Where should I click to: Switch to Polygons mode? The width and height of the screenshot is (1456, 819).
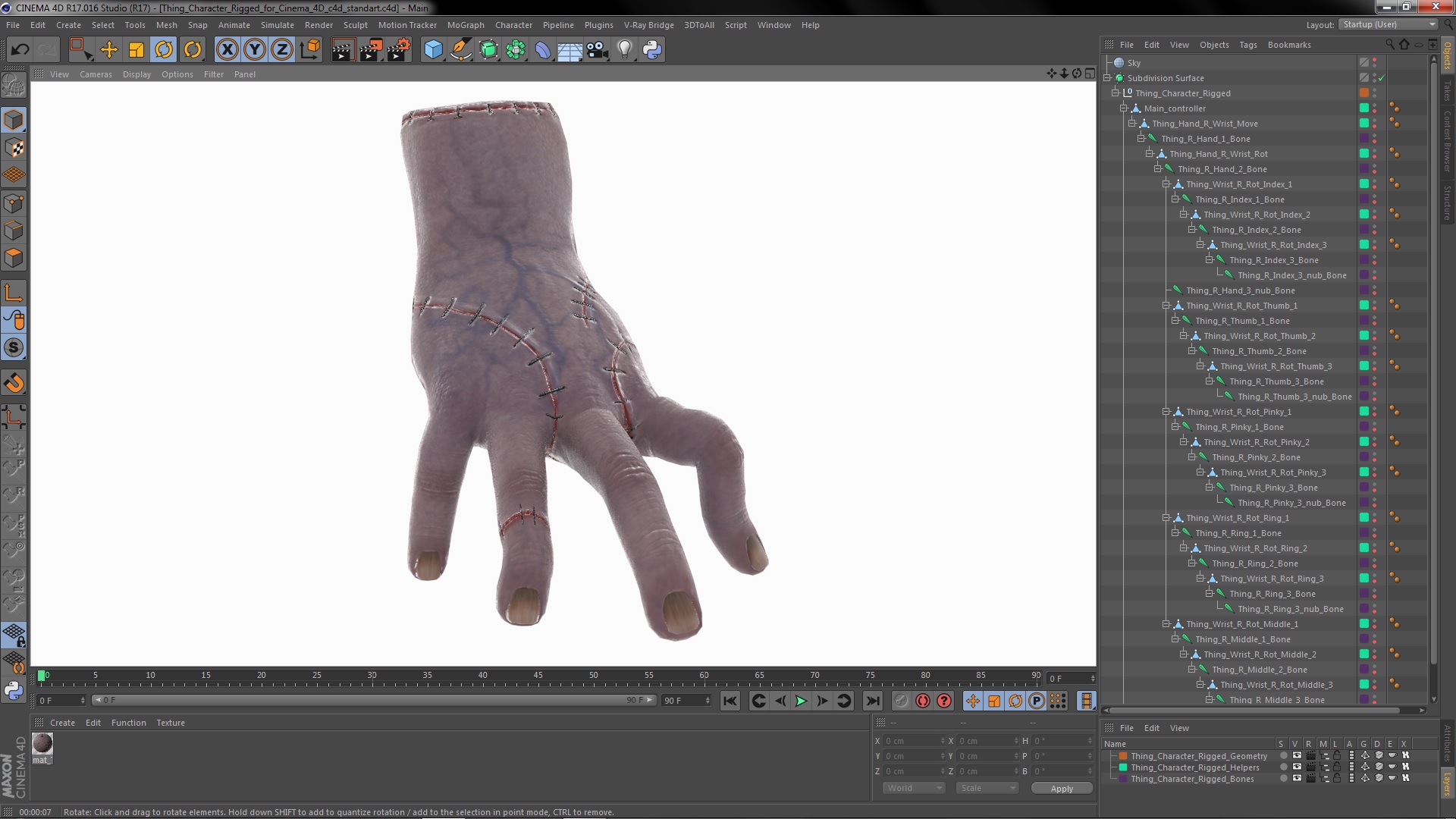(14, 258)
